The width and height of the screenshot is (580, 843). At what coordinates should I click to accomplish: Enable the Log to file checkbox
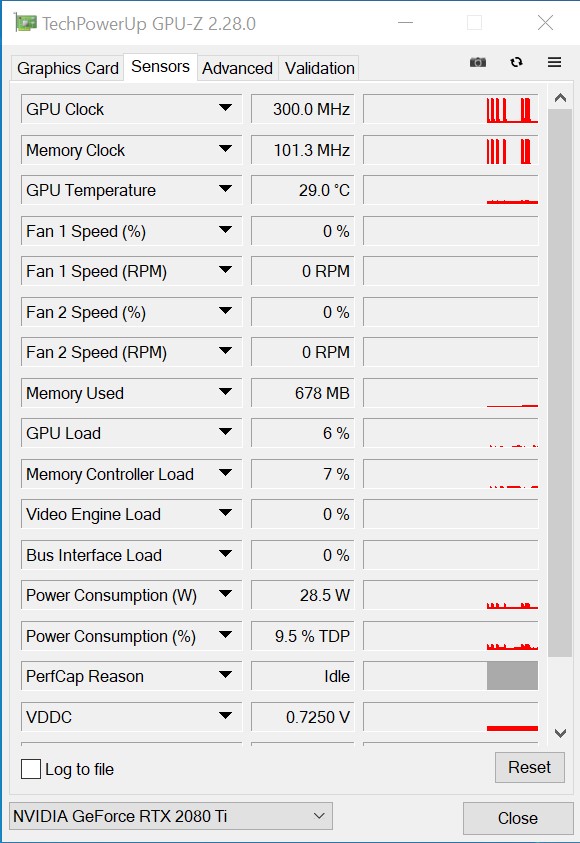(x=31, y=769)
